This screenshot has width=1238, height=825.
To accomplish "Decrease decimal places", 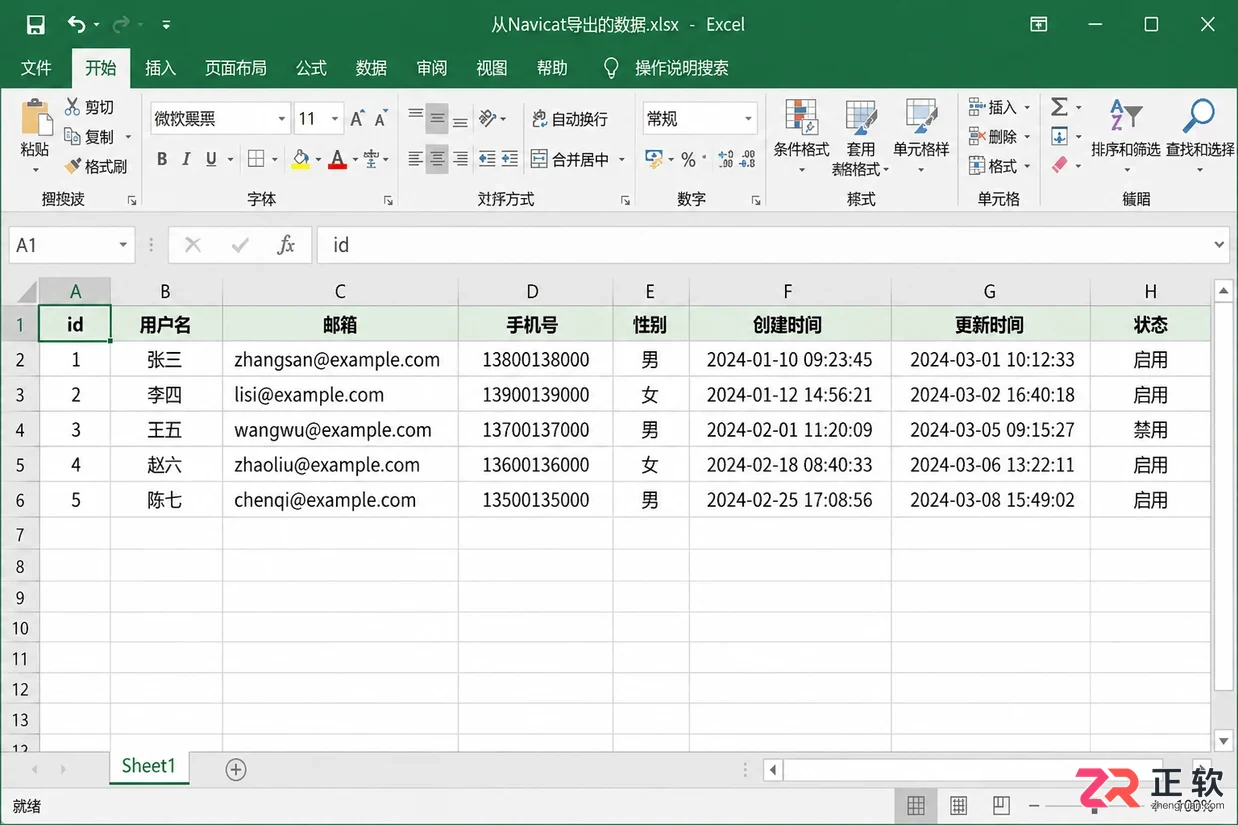I will click(749, 159).
